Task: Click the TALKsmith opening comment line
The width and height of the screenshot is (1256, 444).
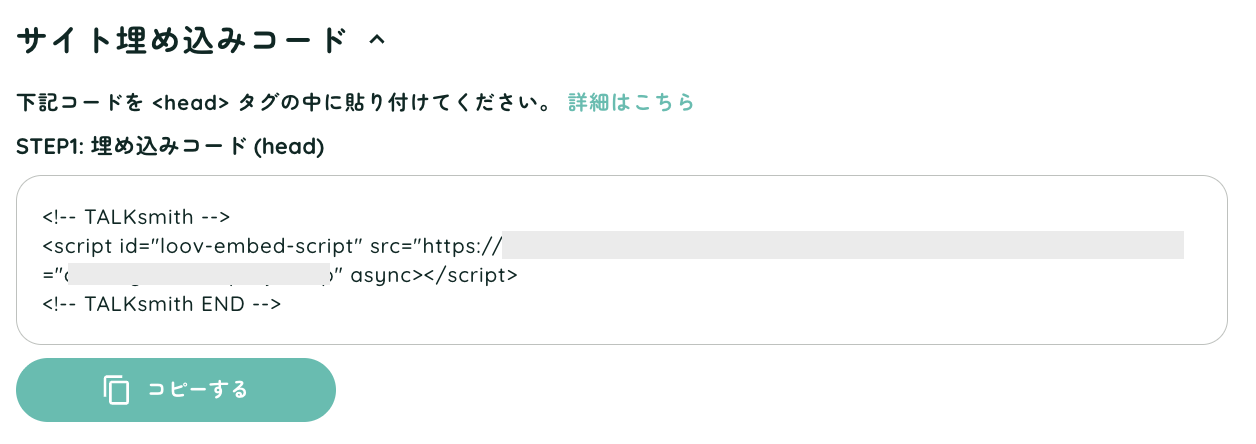Action: pyautogui.click(x=137, y=216)
